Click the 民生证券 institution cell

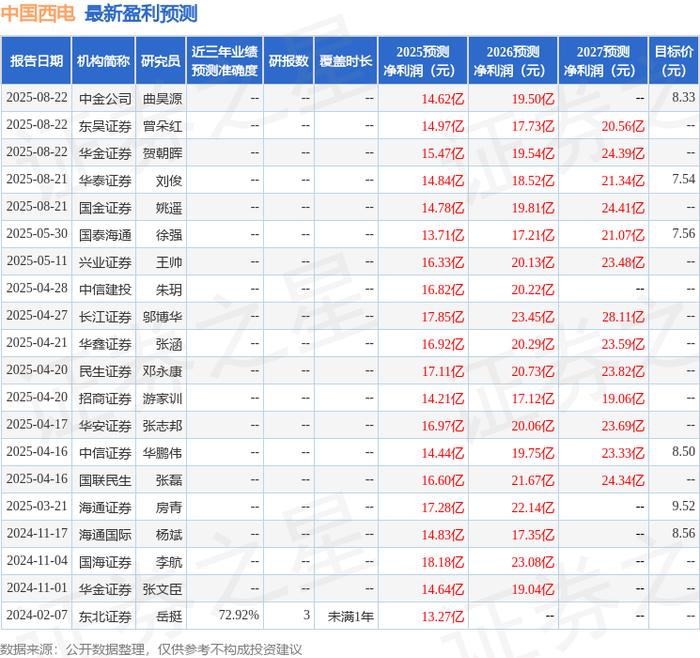pos(105,371)
